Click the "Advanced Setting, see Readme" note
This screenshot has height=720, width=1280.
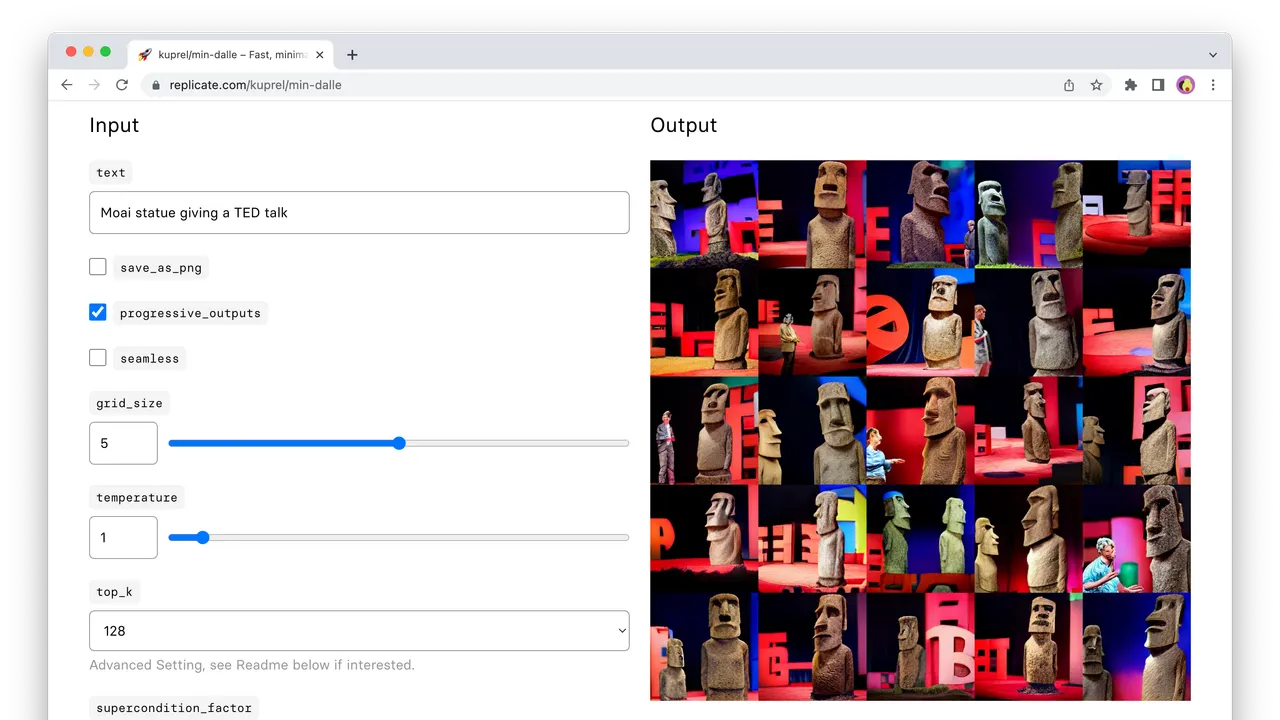tap(252, 665)
